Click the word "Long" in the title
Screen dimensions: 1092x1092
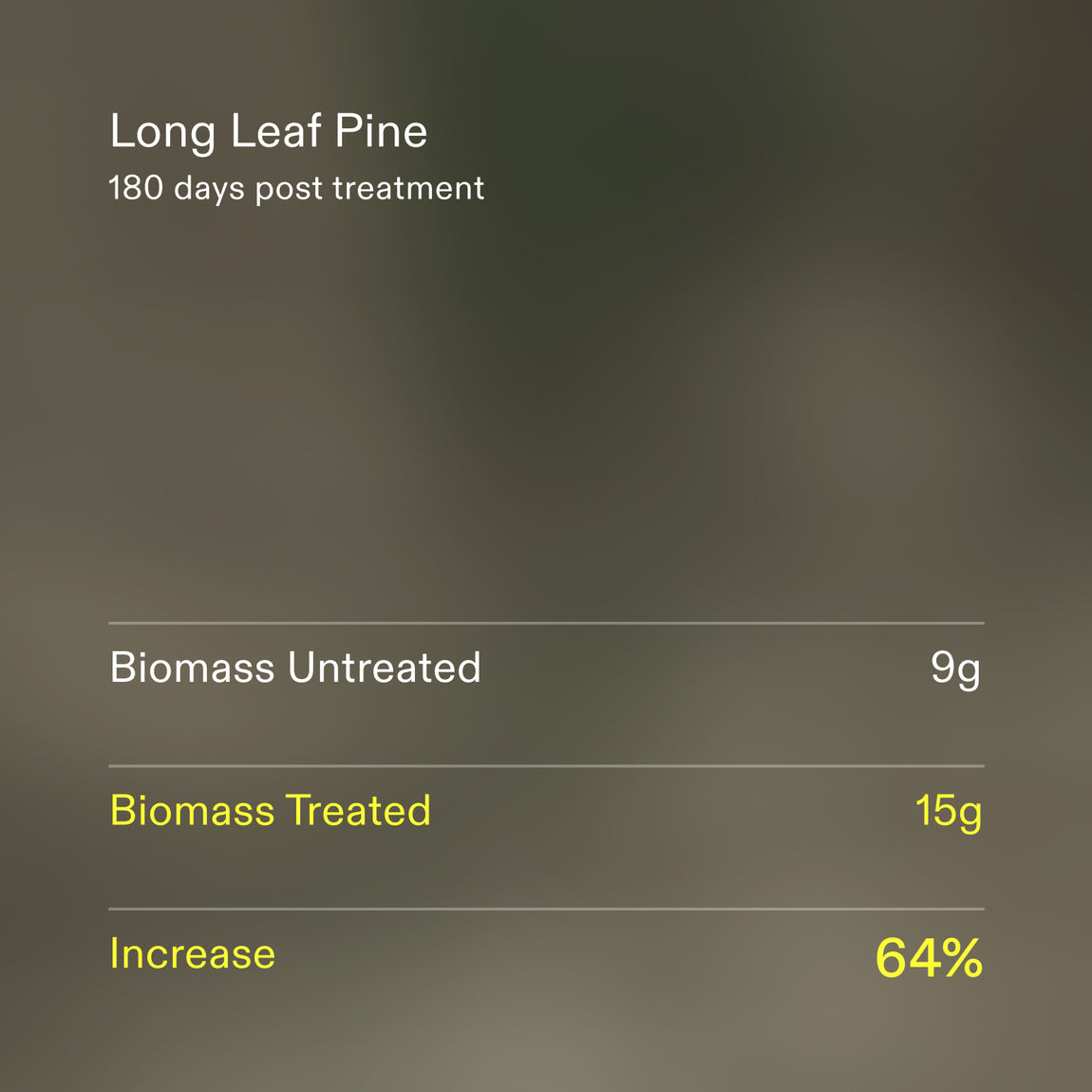click(162, 132)
